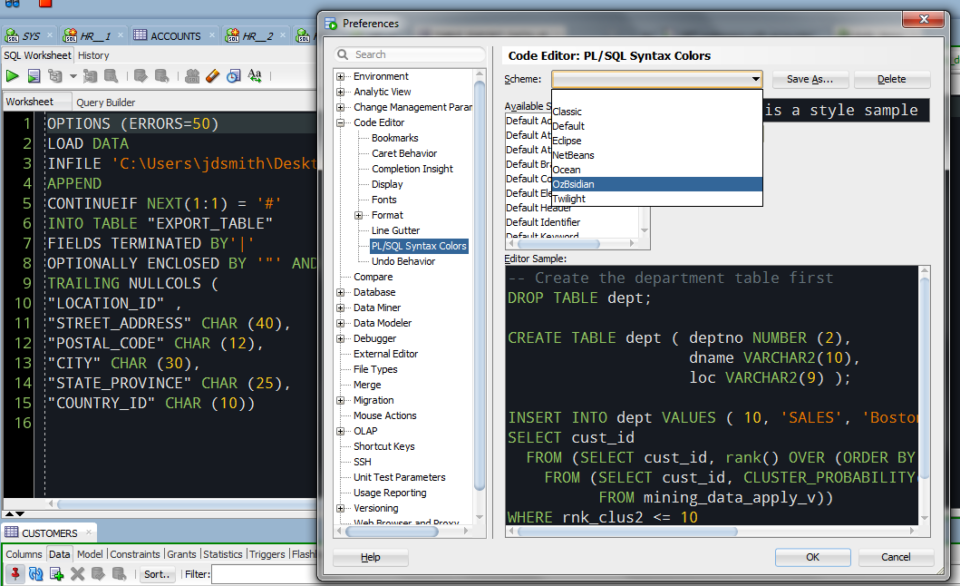960x586 pixels.
Task: Click the Commit icon in worksheet toolbar
Action: (140, 77)
